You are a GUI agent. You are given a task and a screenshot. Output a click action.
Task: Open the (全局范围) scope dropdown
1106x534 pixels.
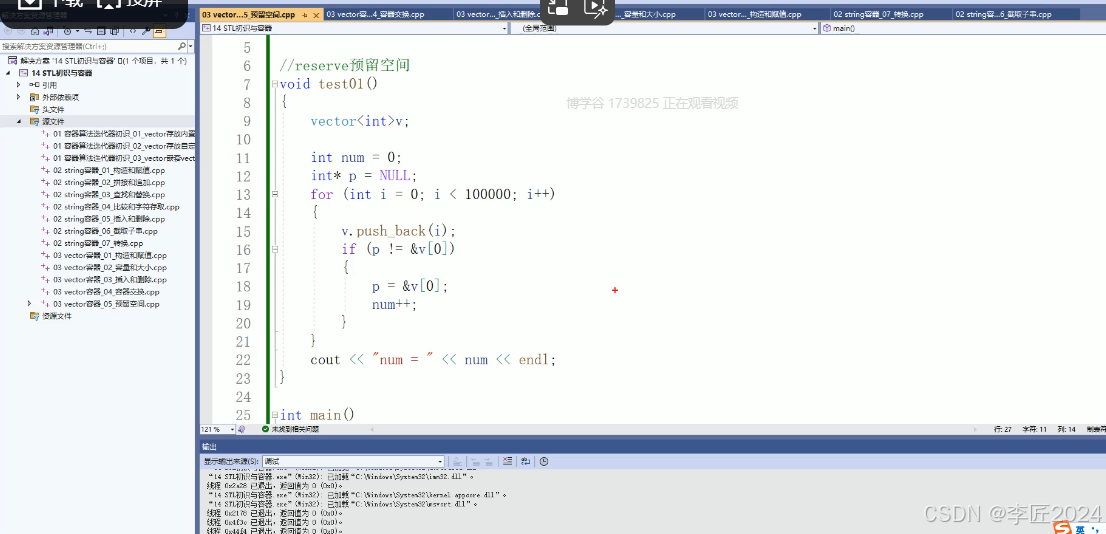coord(664,28)
